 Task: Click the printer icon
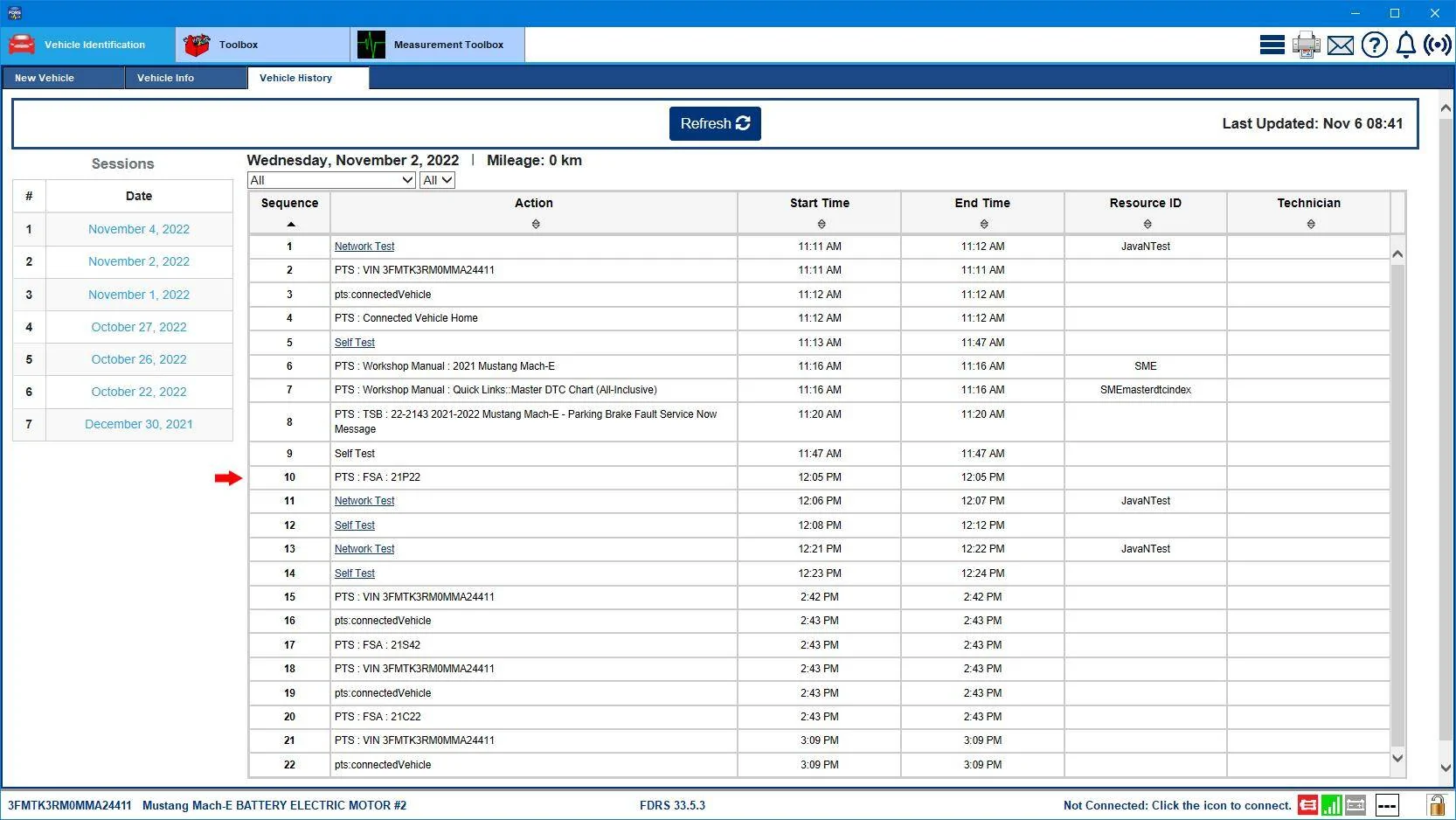point(1306,45)
